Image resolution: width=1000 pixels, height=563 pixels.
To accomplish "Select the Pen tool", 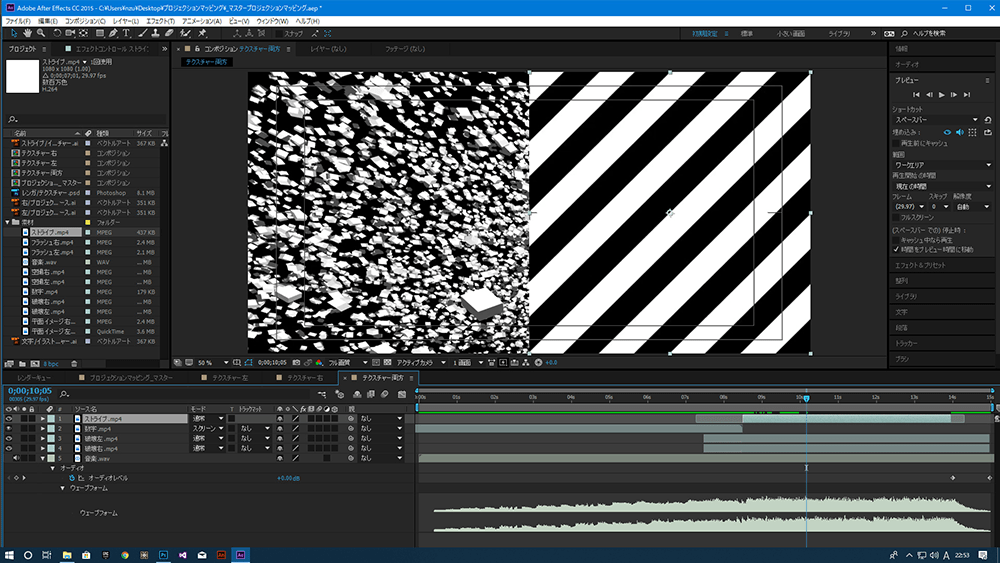I will [113, 33].
